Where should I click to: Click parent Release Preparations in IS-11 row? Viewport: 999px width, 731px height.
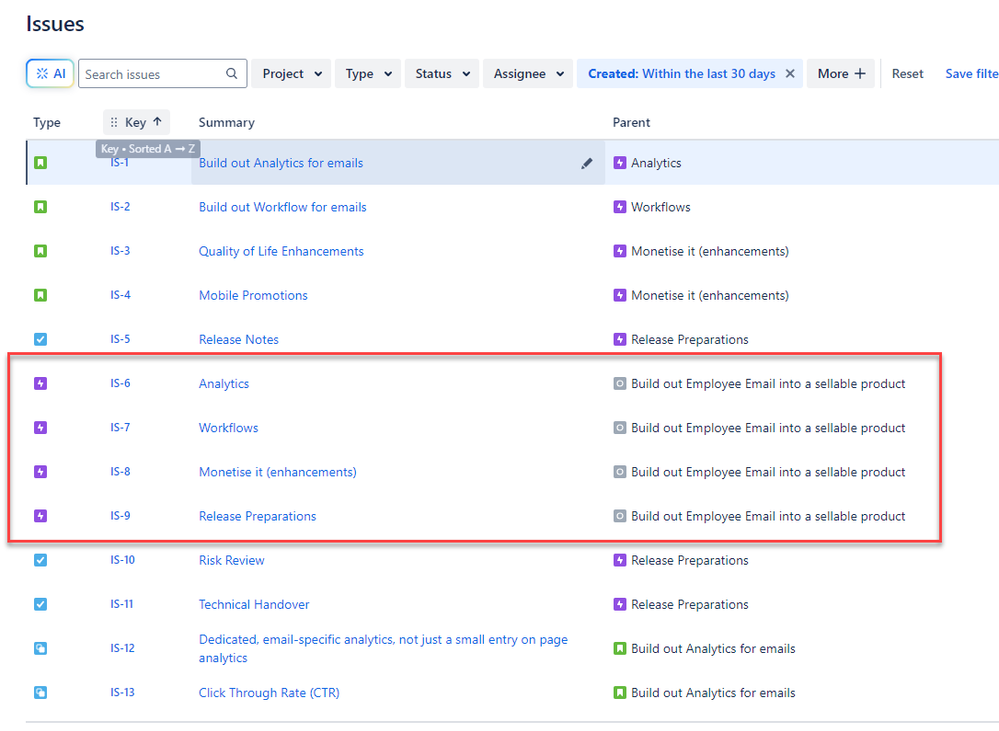(689, 604)
